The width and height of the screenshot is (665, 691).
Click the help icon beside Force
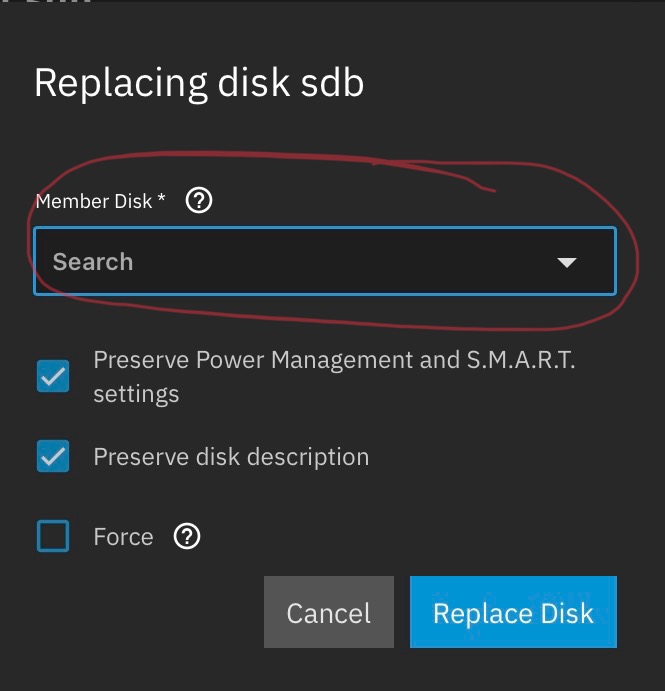pyautogui.click(x=187, y=537)
